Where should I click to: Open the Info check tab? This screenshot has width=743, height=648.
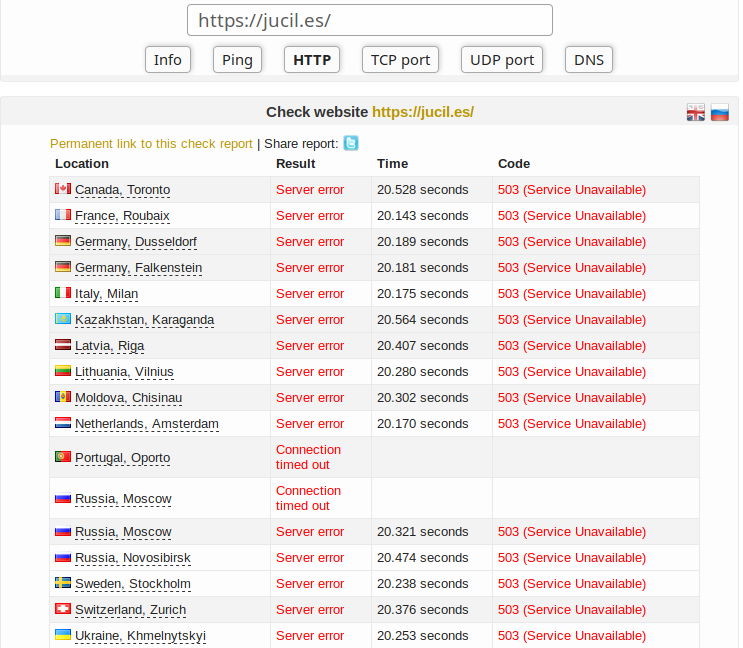click(x=168, y=60)
